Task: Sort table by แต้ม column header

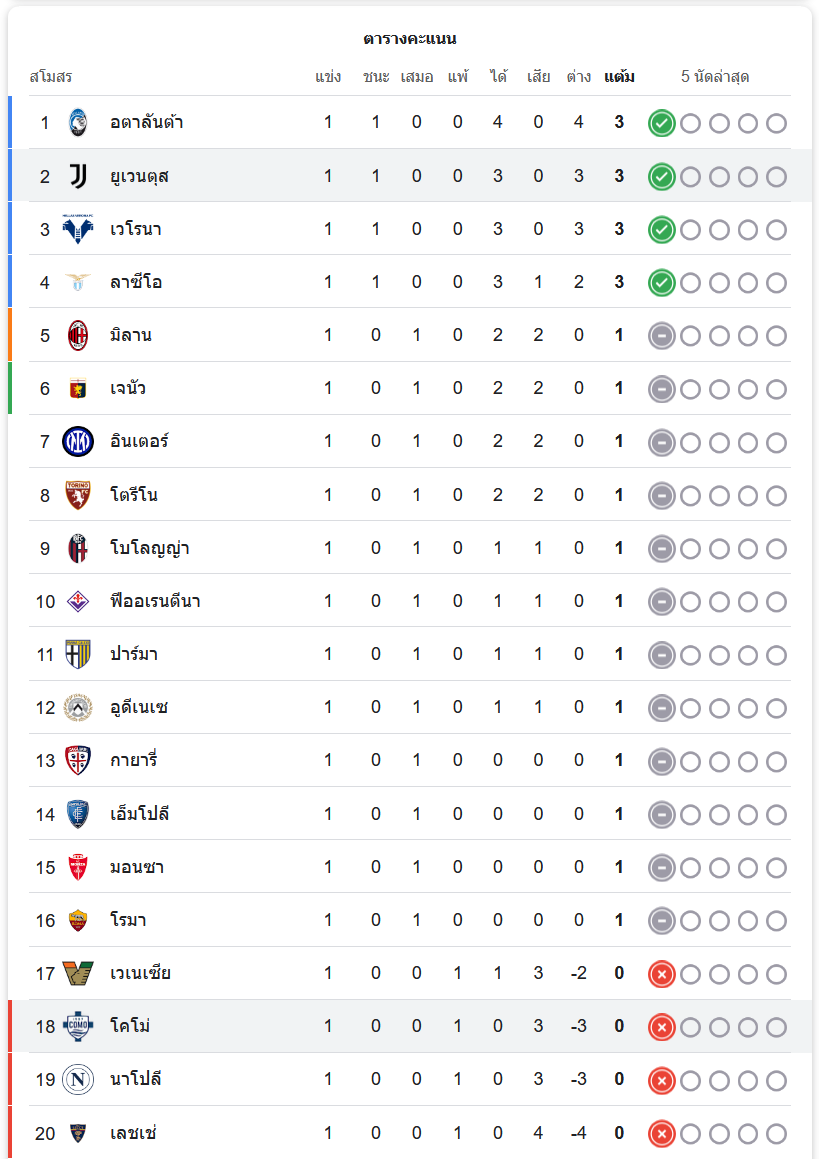Action: [619, 77]
